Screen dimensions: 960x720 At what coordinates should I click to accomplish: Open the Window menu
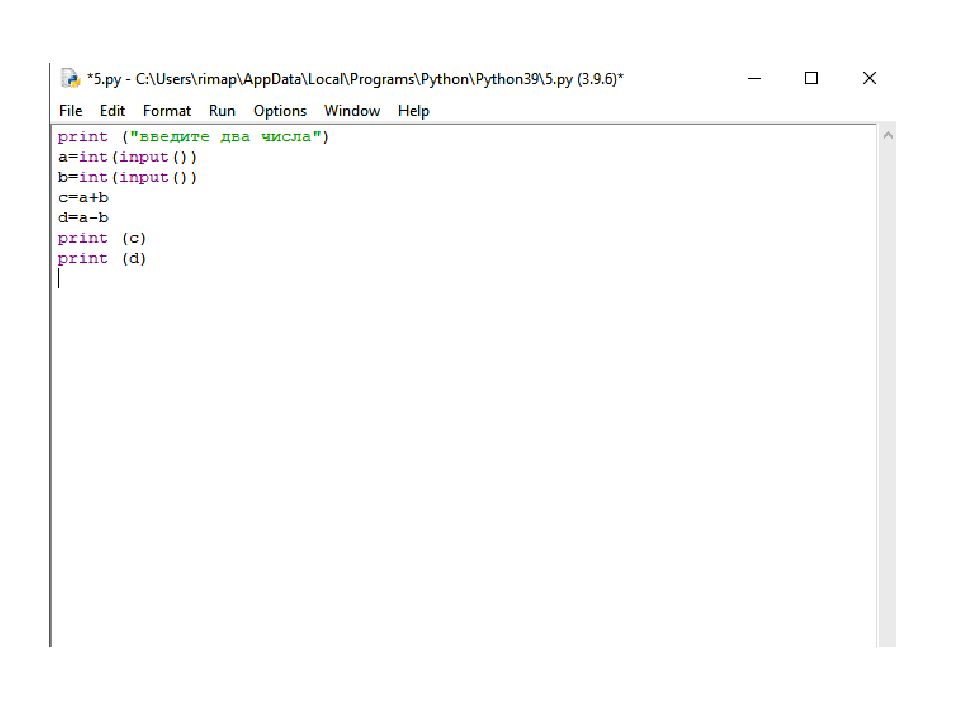(x=352, y=111)
